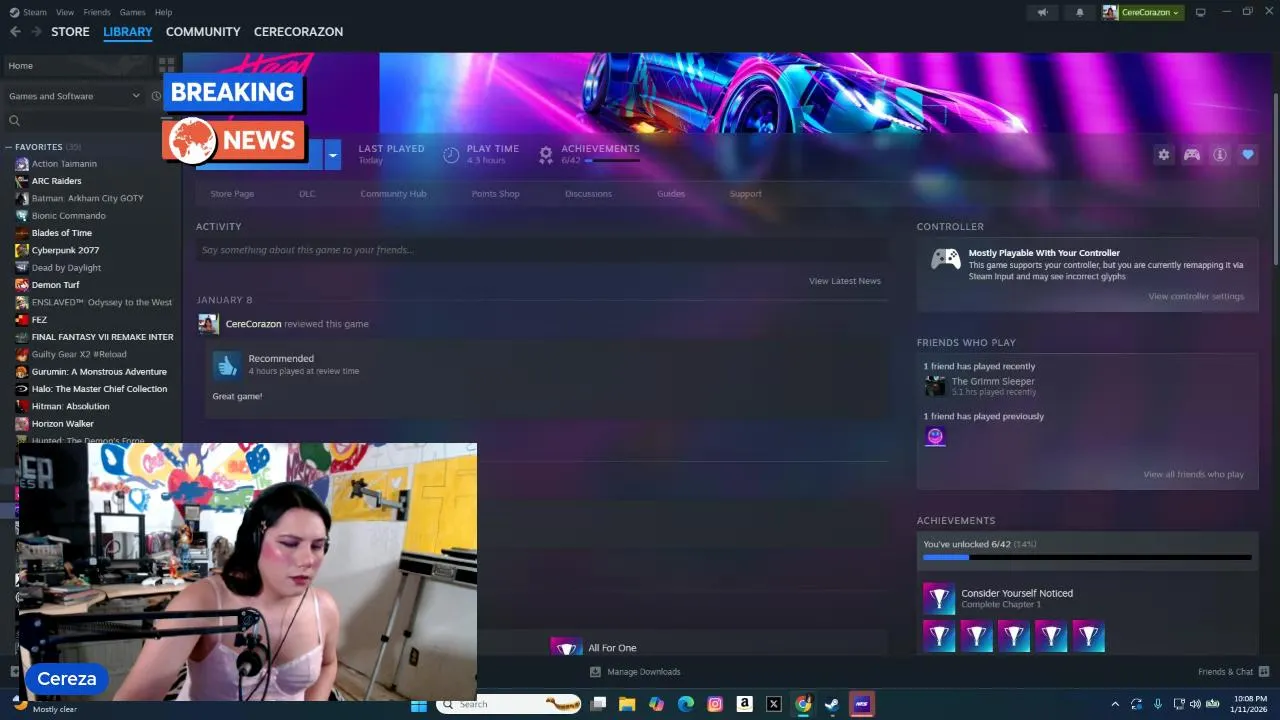Open the CereCorazon account dropdown

click(1143, 12)
